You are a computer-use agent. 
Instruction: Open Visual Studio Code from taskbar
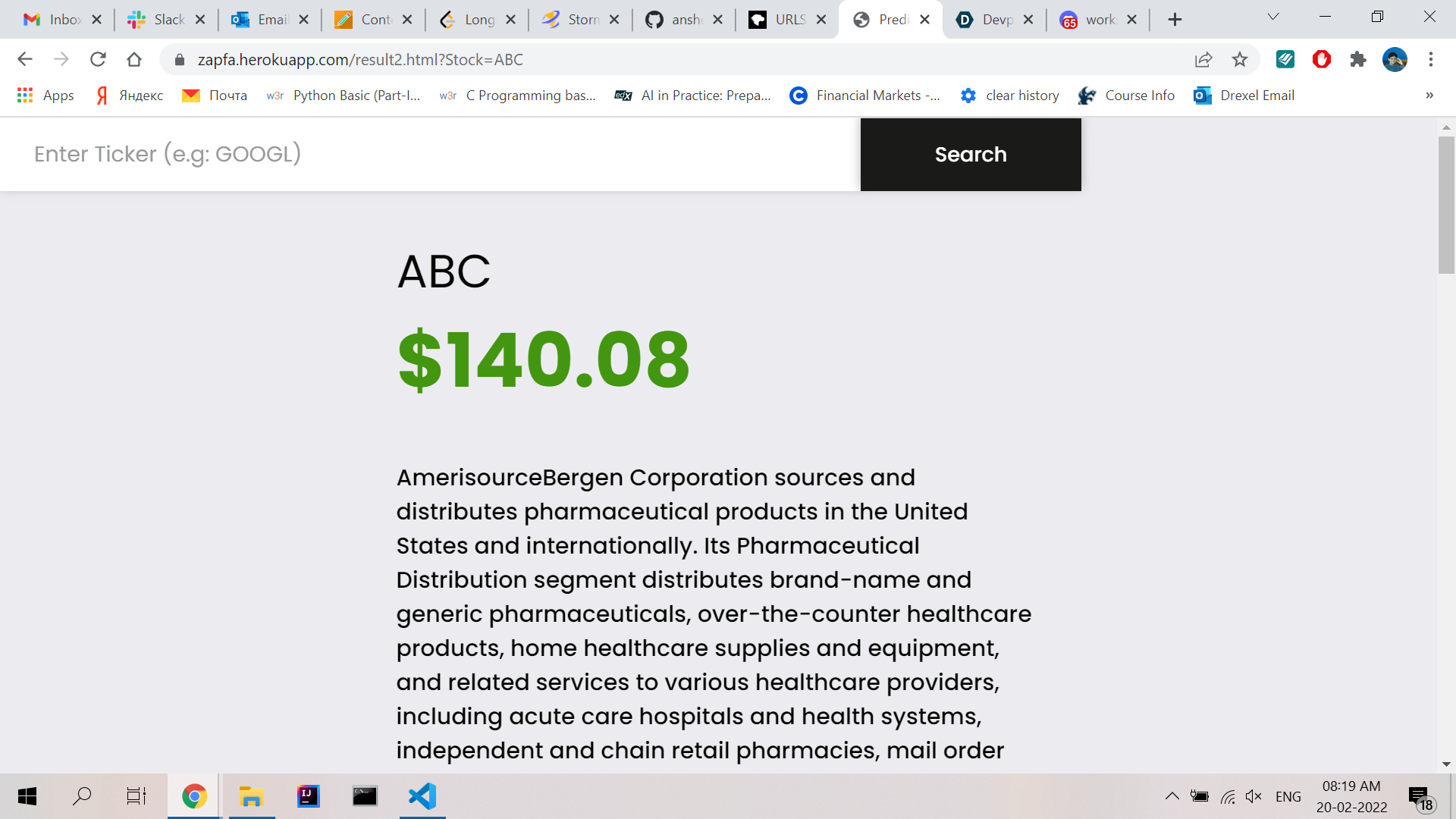pyautogui.click(x=422, y=796)
